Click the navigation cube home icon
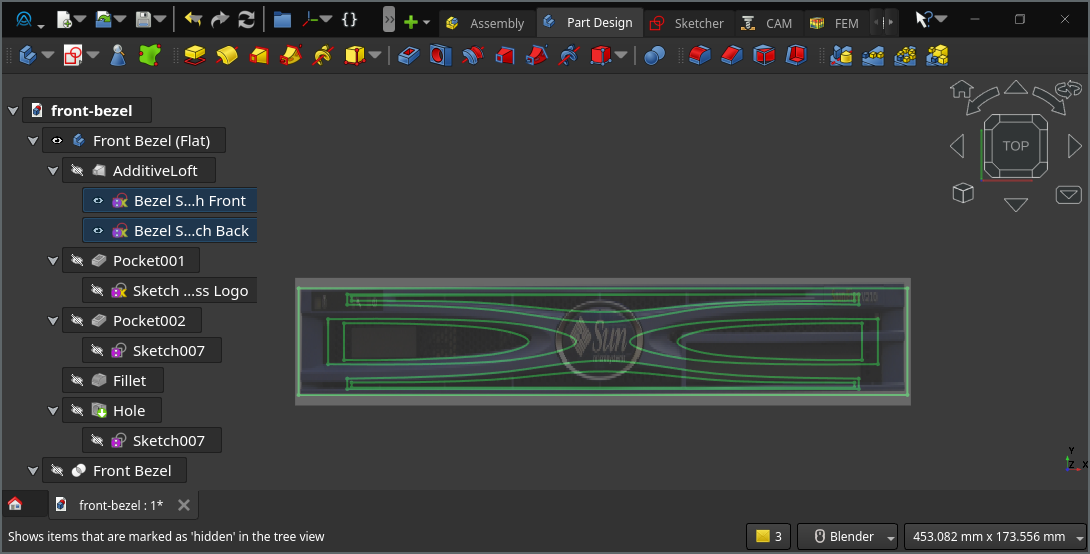This screenshot has width=1090, height=554. coord(961,90)
